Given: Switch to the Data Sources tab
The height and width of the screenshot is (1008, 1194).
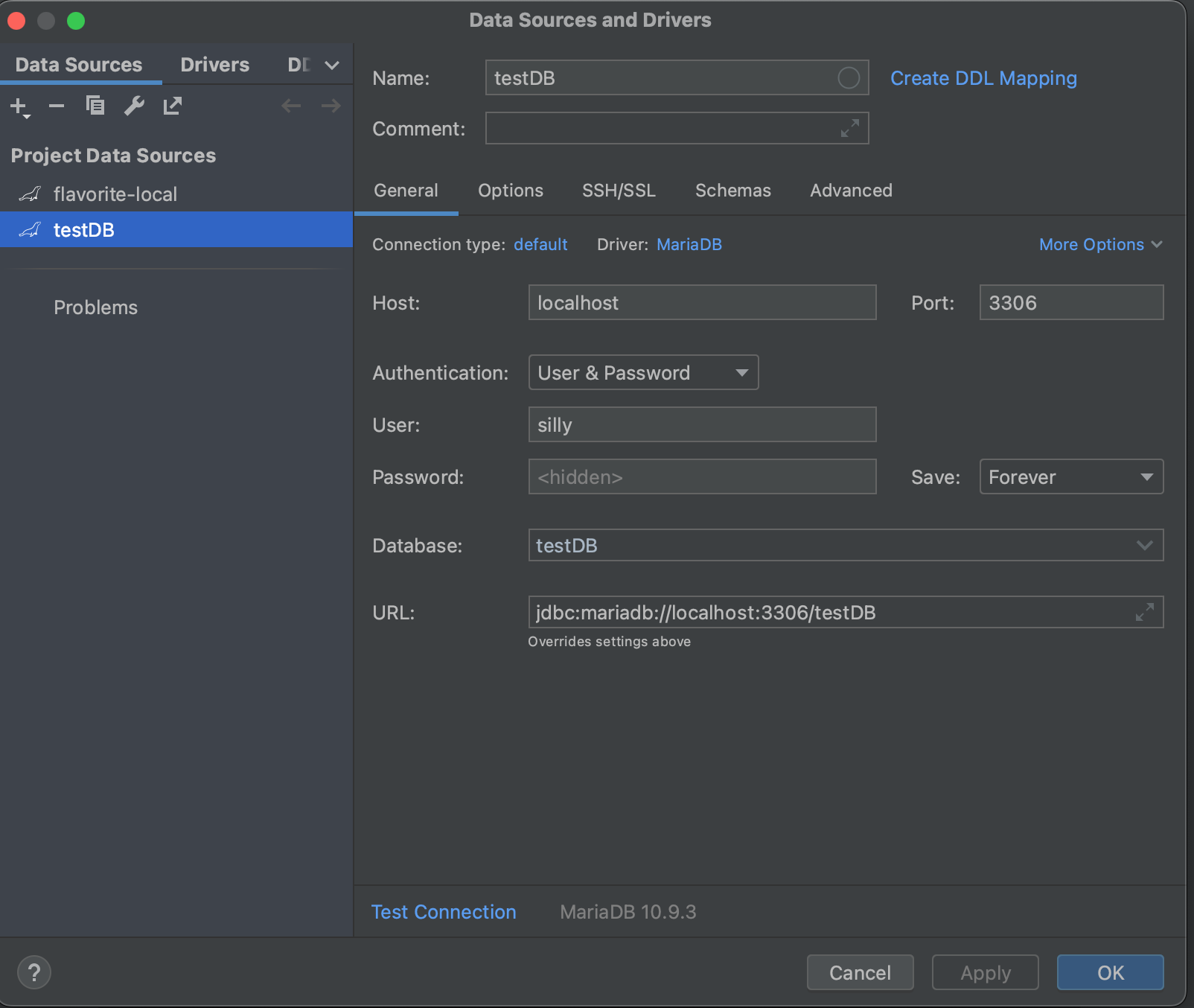Looking at the screenshot, I should pyautogui.click(x=79, y=65).
